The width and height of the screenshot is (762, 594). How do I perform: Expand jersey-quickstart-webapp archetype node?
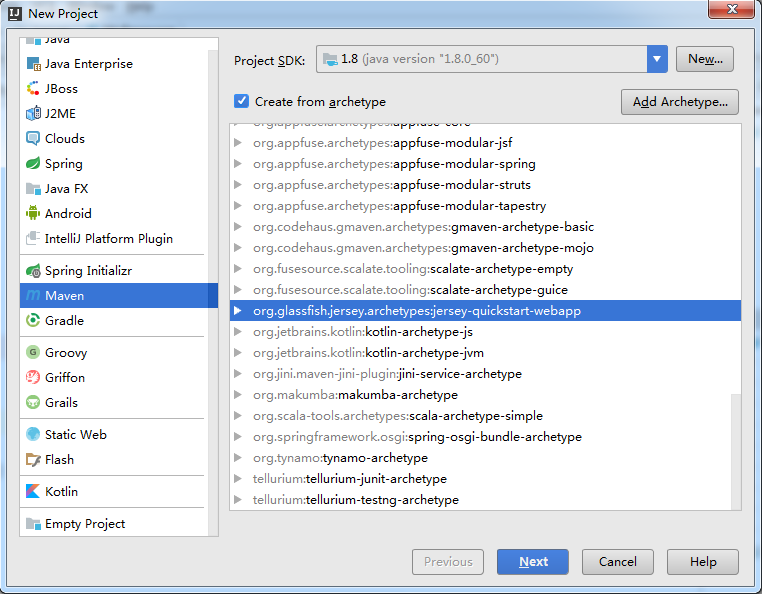point(238,310)
